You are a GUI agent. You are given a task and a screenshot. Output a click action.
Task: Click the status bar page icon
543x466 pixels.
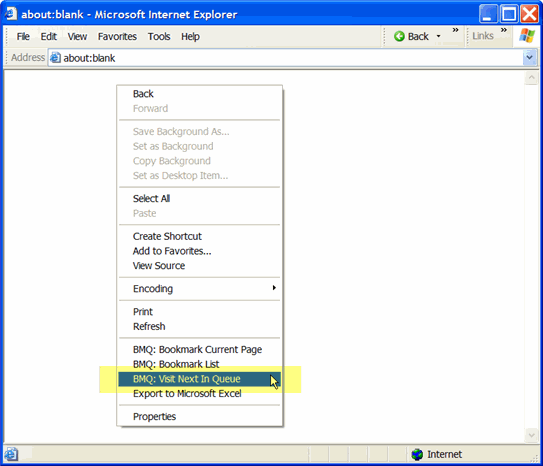(x=11, y=454)
